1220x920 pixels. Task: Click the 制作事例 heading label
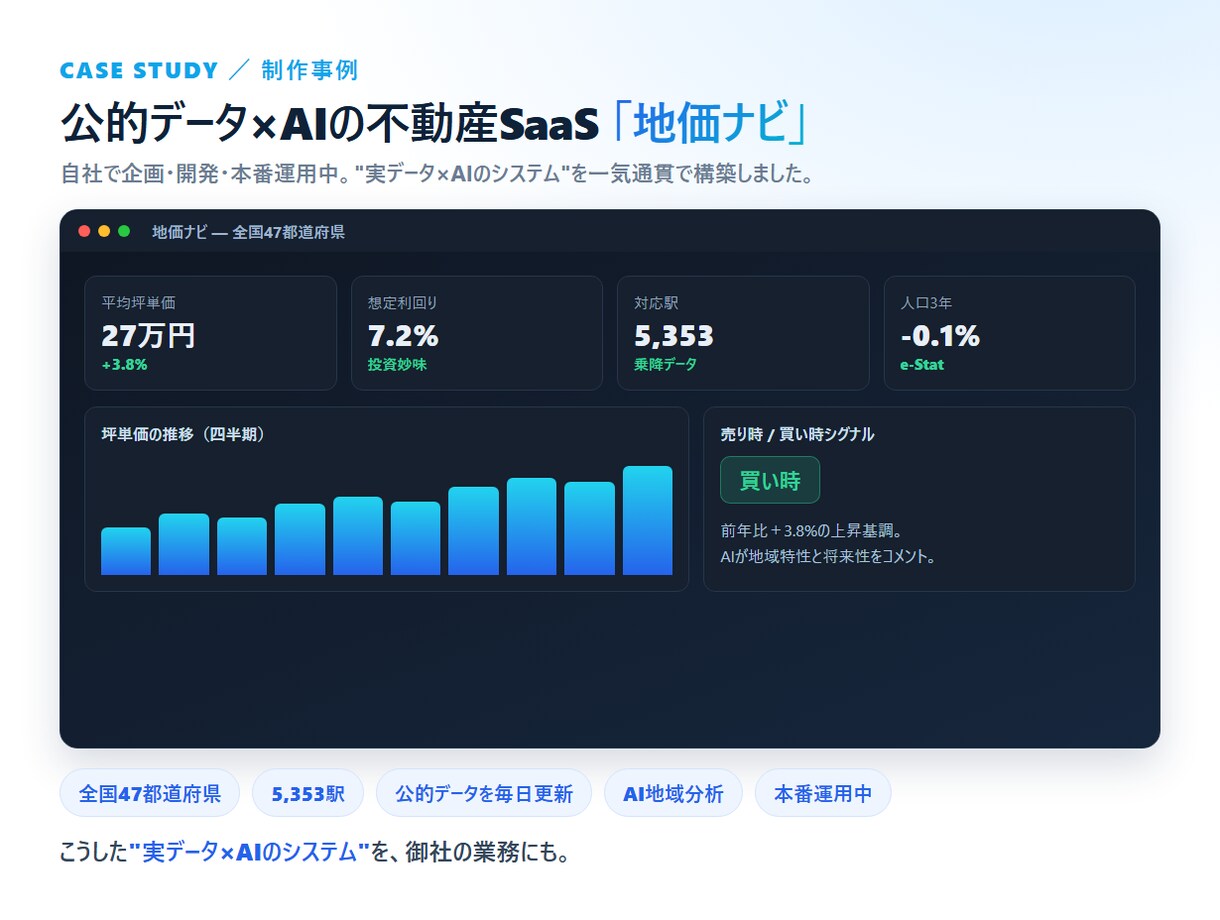(x=310, y=71)
